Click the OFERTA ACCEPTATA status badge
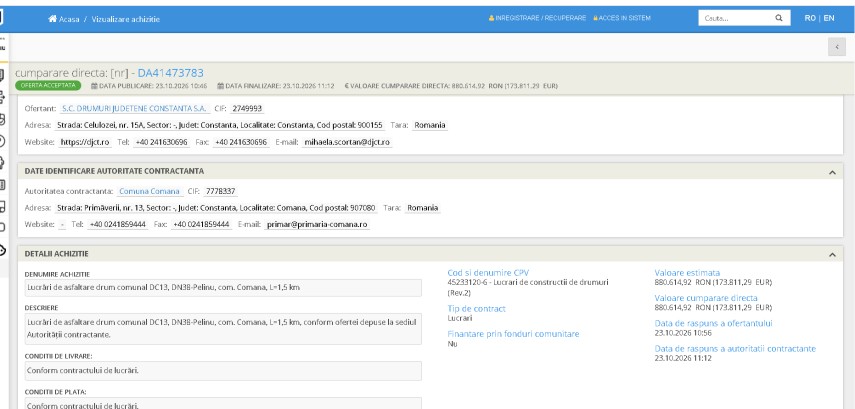The width and height of the screenshot is (855, 409). [48, 86]
